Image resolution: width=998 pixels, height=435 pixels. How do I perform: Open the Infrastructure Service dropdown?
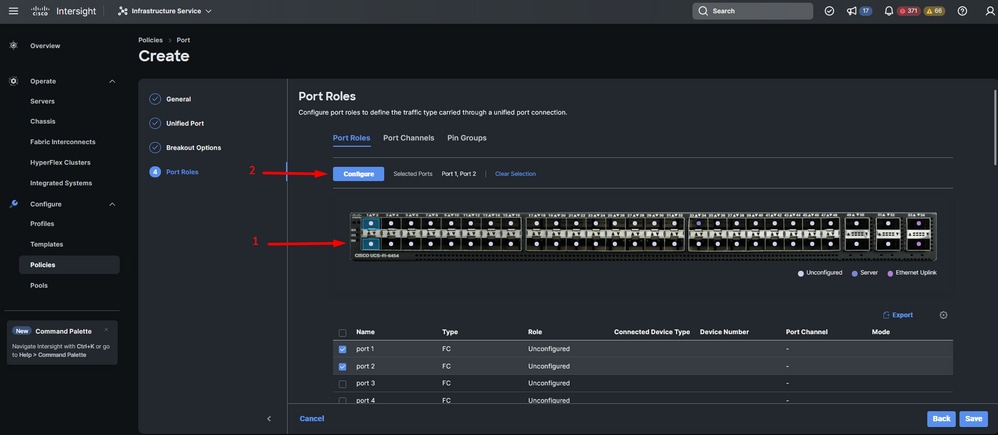pos(165,11)
